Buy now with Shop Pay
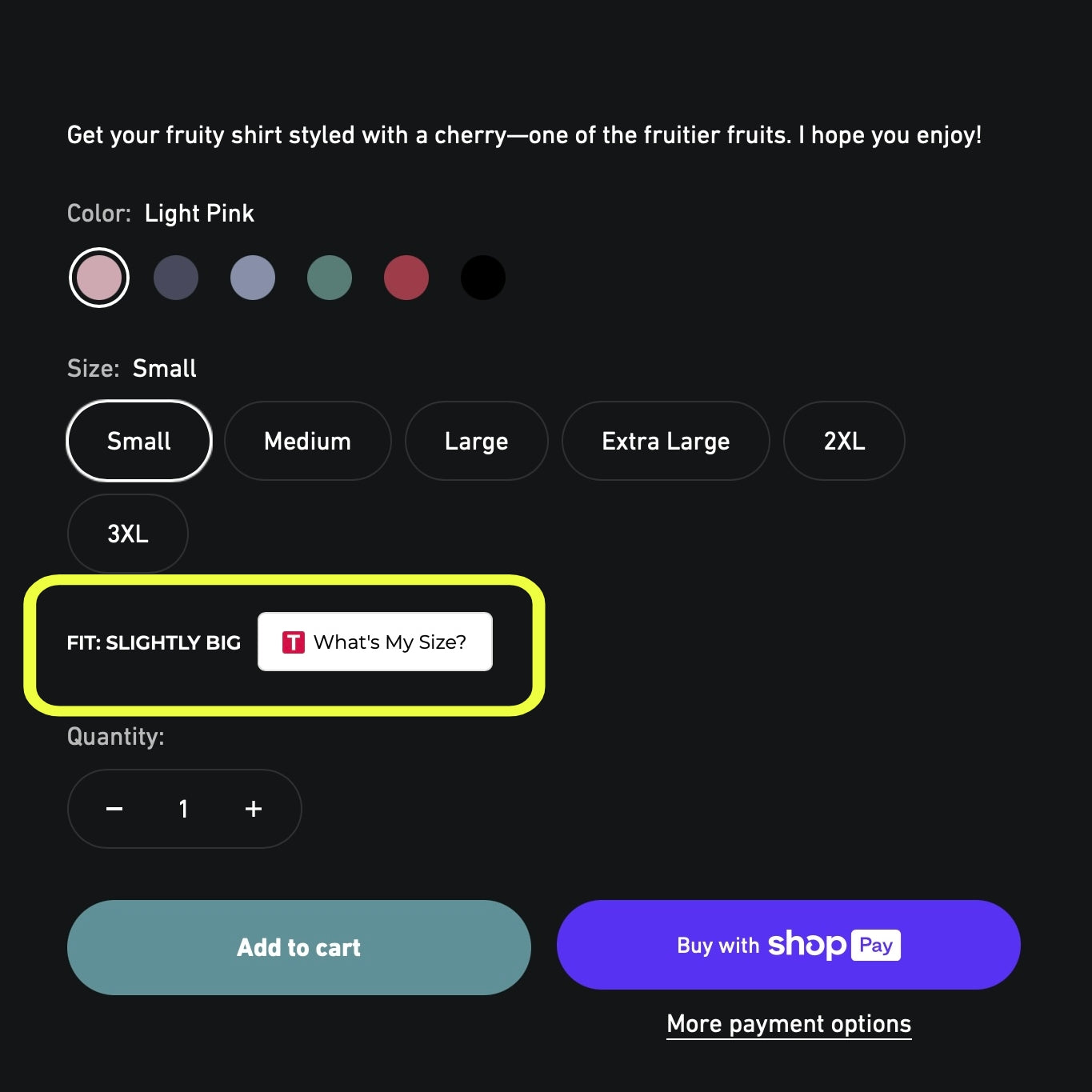Screen dimensions: 1092x1092 click(788, 945)
